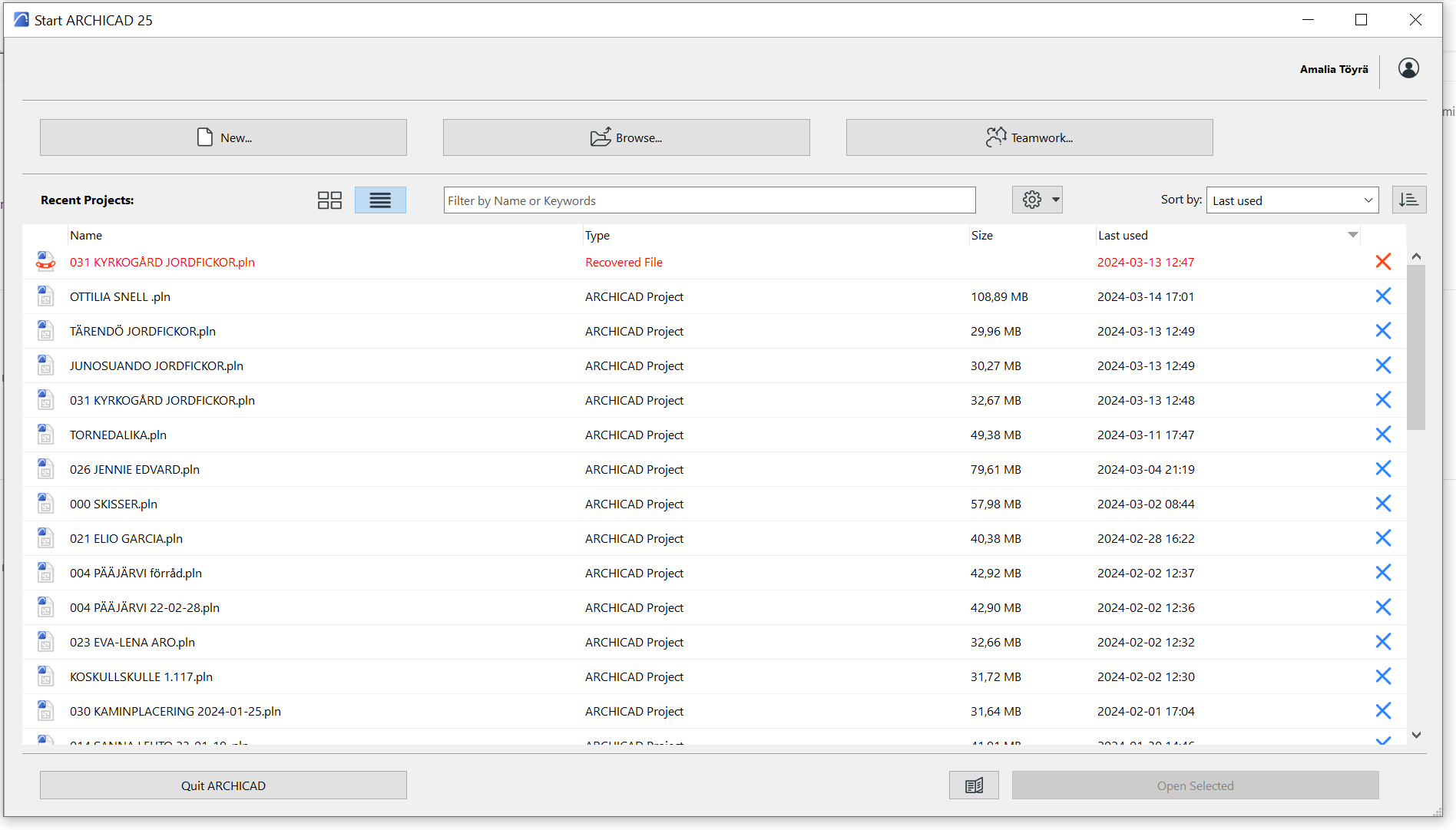The image size is (1456, 830).
Task: Switch to thumbnail grid view
Action: tap(329, 200)
